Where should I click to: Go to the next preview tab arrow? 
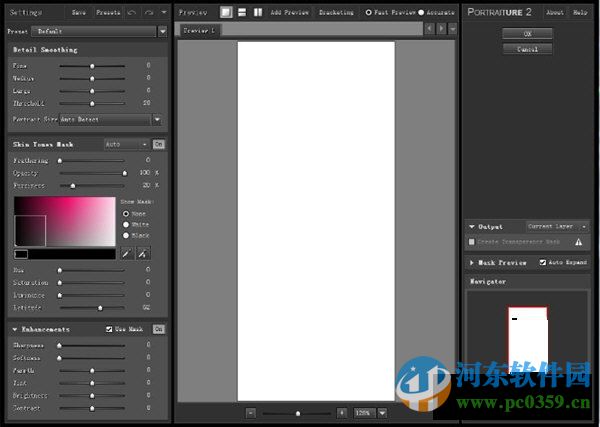[x=442, y=28]
